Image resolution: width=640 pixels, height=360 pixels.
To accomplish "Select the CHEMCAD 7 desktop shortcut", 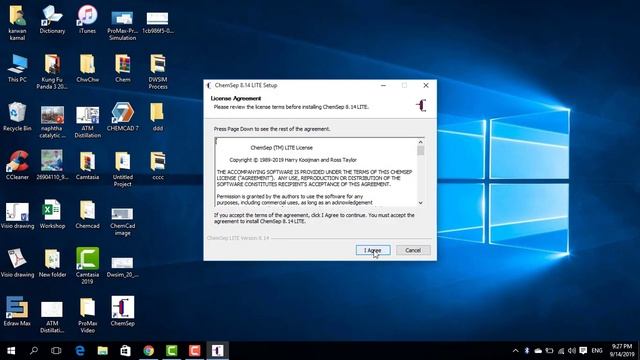I will click(122, 117).
